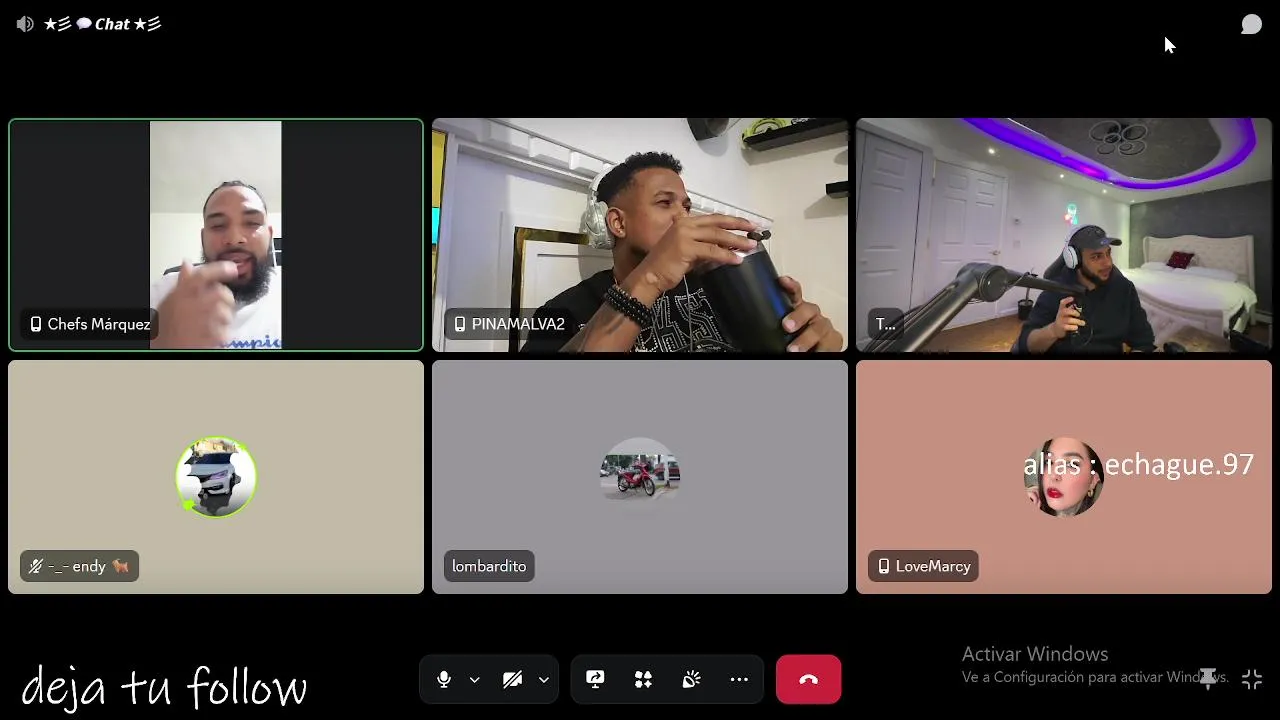
Task: Open the soundboard icon
Action: [691, 680]
